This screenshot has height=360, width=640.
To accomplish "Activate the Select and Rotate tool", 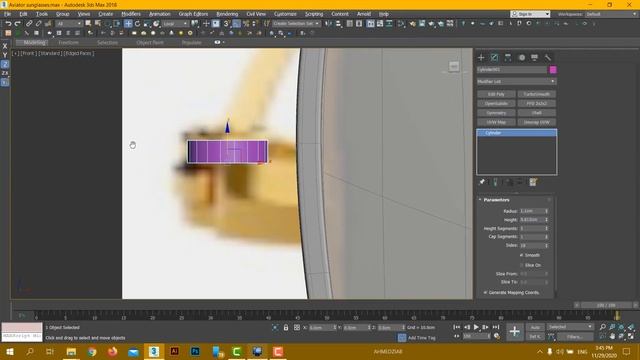I will tap(138, 24).
